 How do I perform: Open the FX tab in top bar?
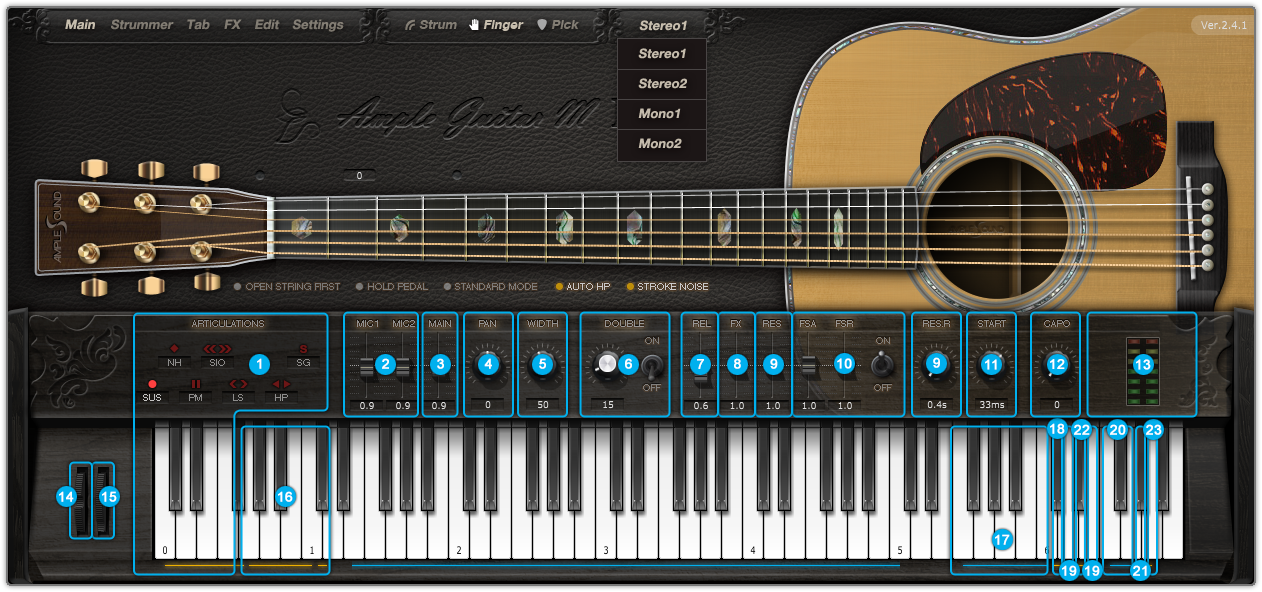tap(232, 25)
